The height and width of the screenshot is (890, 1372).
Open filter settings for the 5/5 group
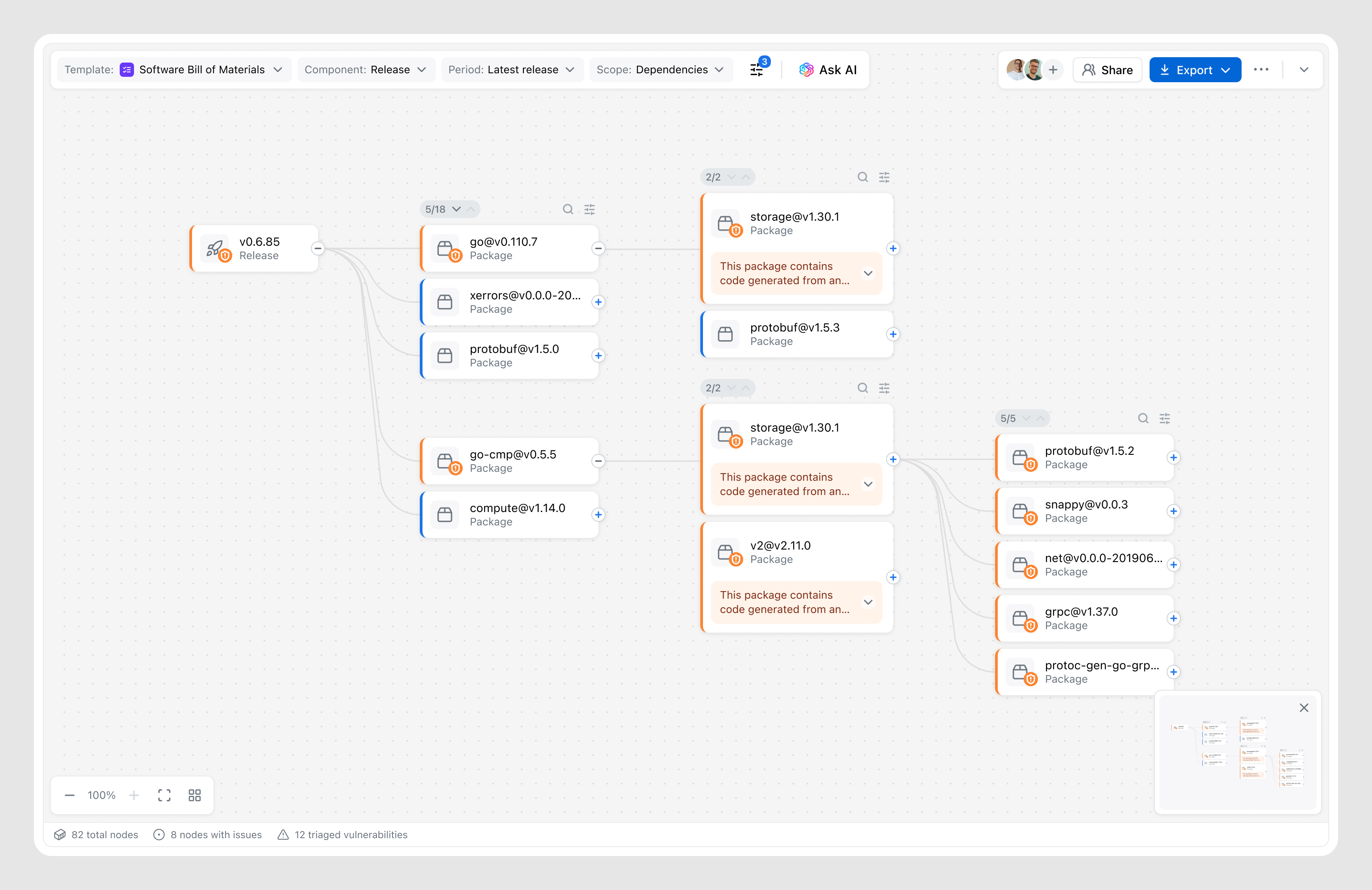(x=1164, y=418)
